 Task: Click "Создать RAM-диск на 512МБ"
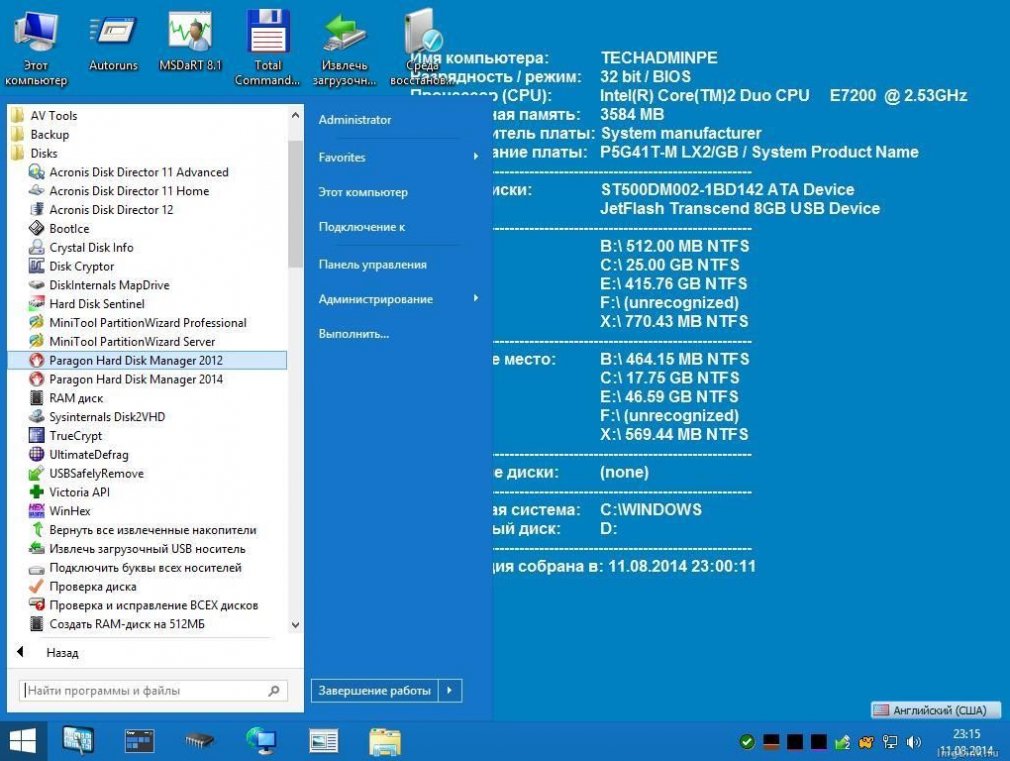[x=127, y=624]
